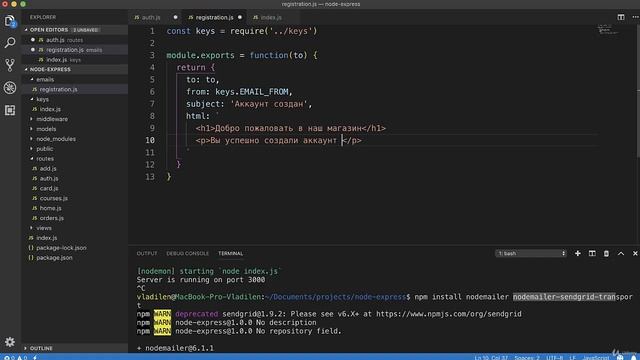The width and height of the screenshot is (640, 360).
Task: Split the editor to the right
Action: [621, 17]
